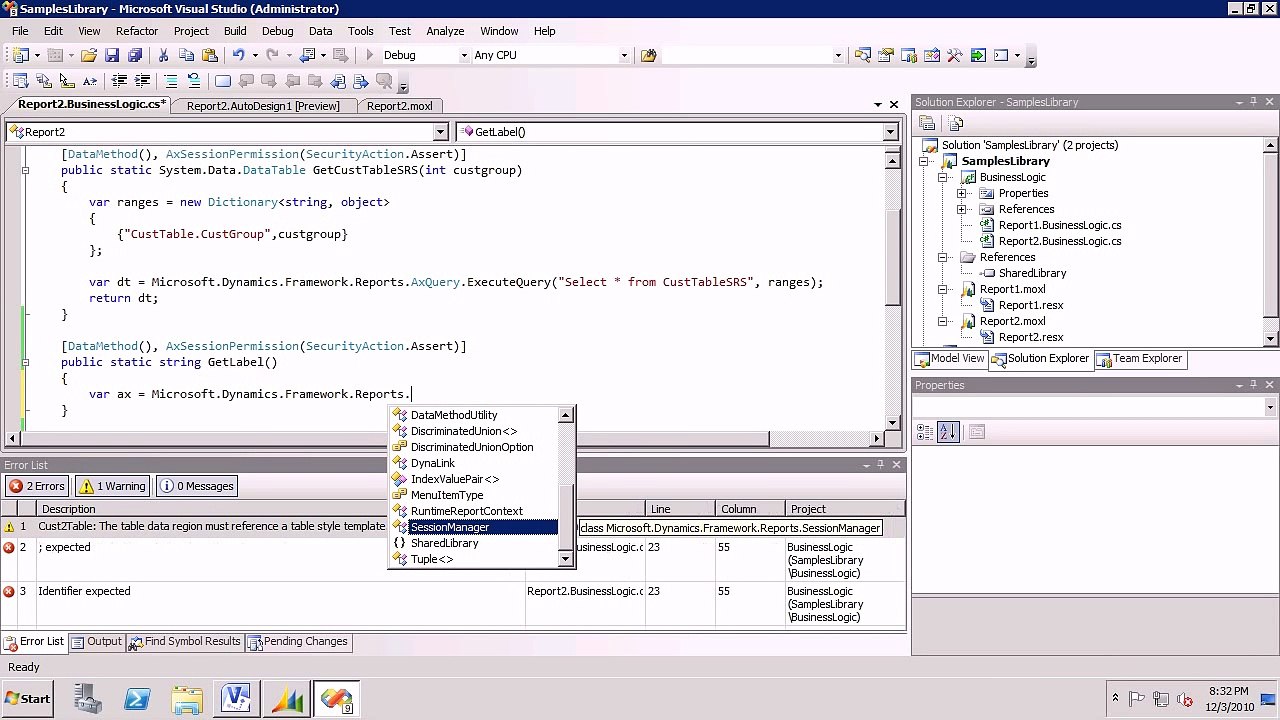Click Solution Explorer Properties toolbar icon

tap(927, 123)
